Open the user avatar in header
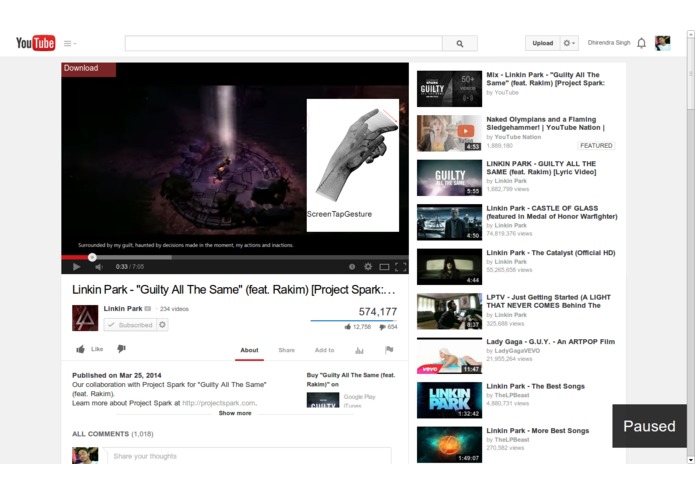This screenshot has height=494, width=695. [x=663, y=43]
